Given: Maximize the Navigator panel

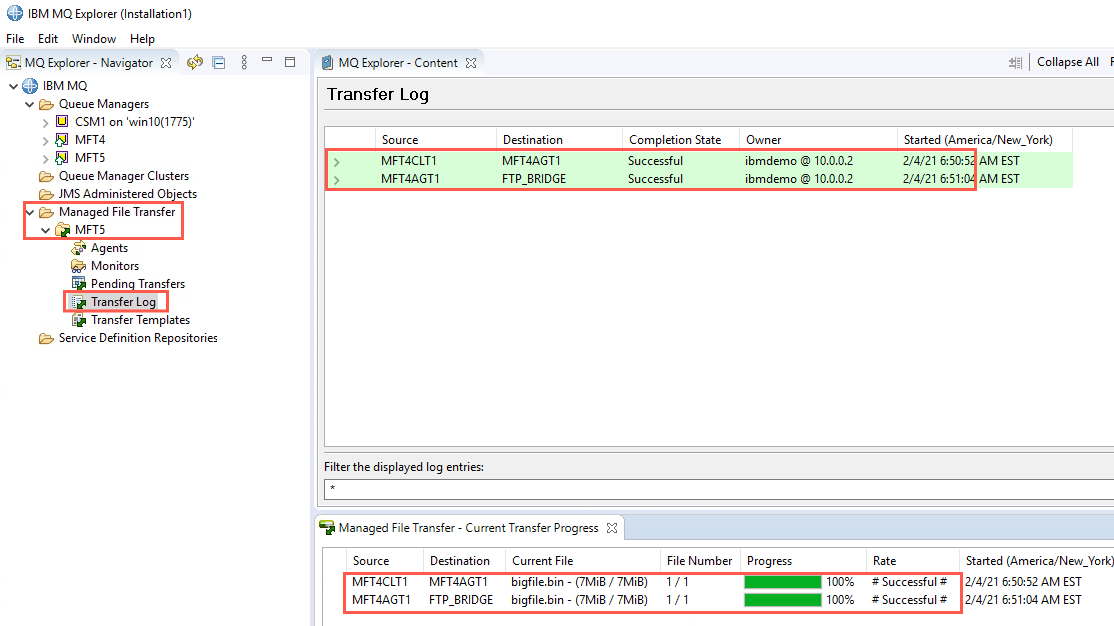Looking at the screenshot, I should [x=290, y=62].
